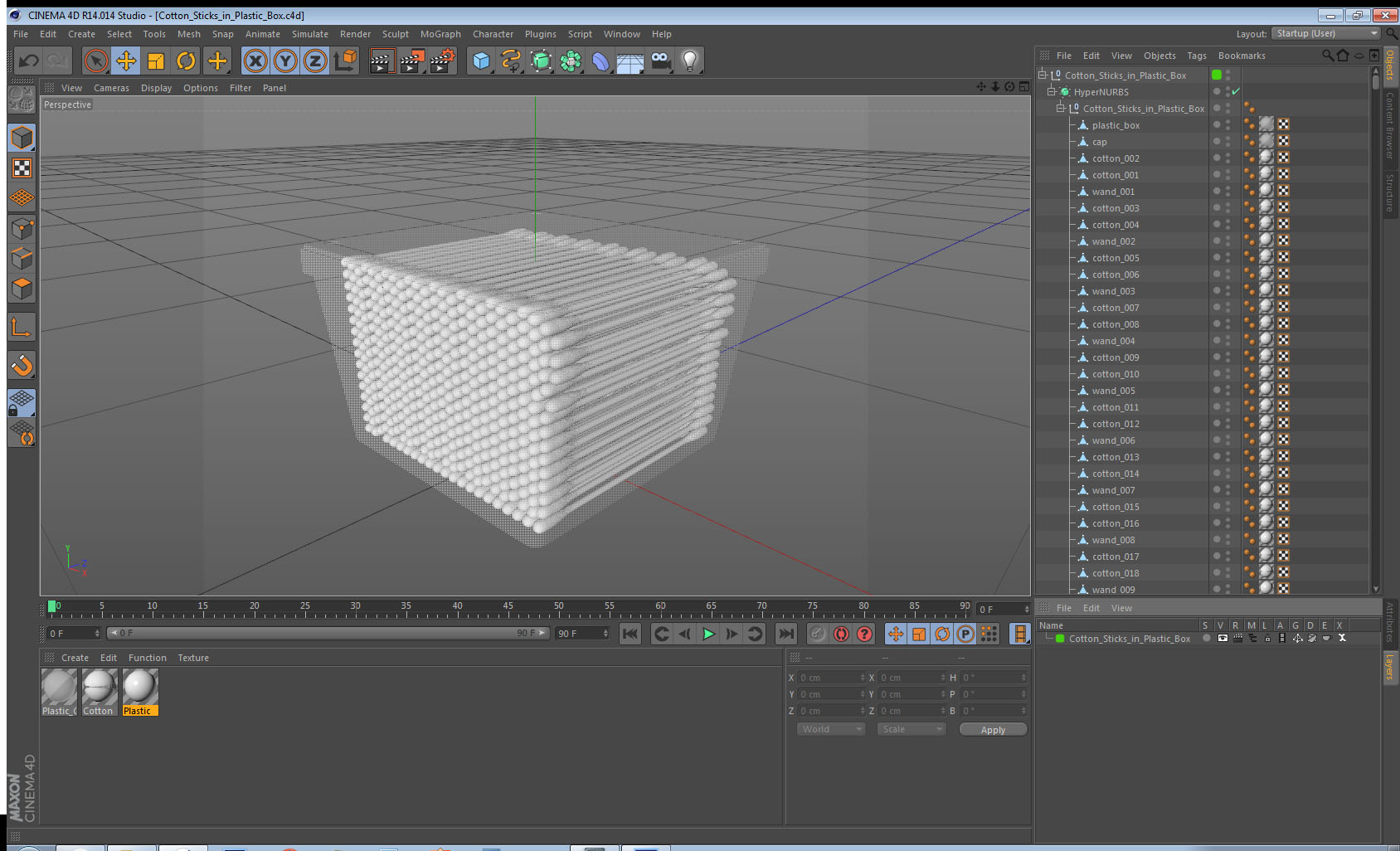The width and height of the screenshot is (1400, 851).
Task: Add a Cube primitive object
Action: [x=482, y=61]
